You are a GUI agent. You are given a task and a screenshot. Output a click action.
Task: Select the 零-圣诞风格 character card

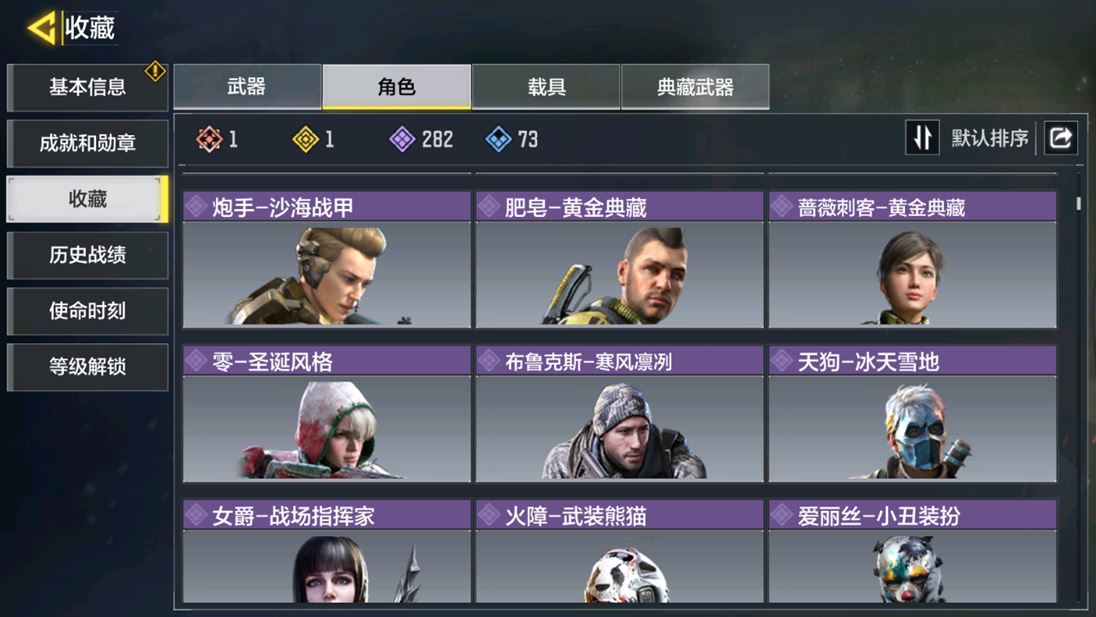click(x=326, y=414)
